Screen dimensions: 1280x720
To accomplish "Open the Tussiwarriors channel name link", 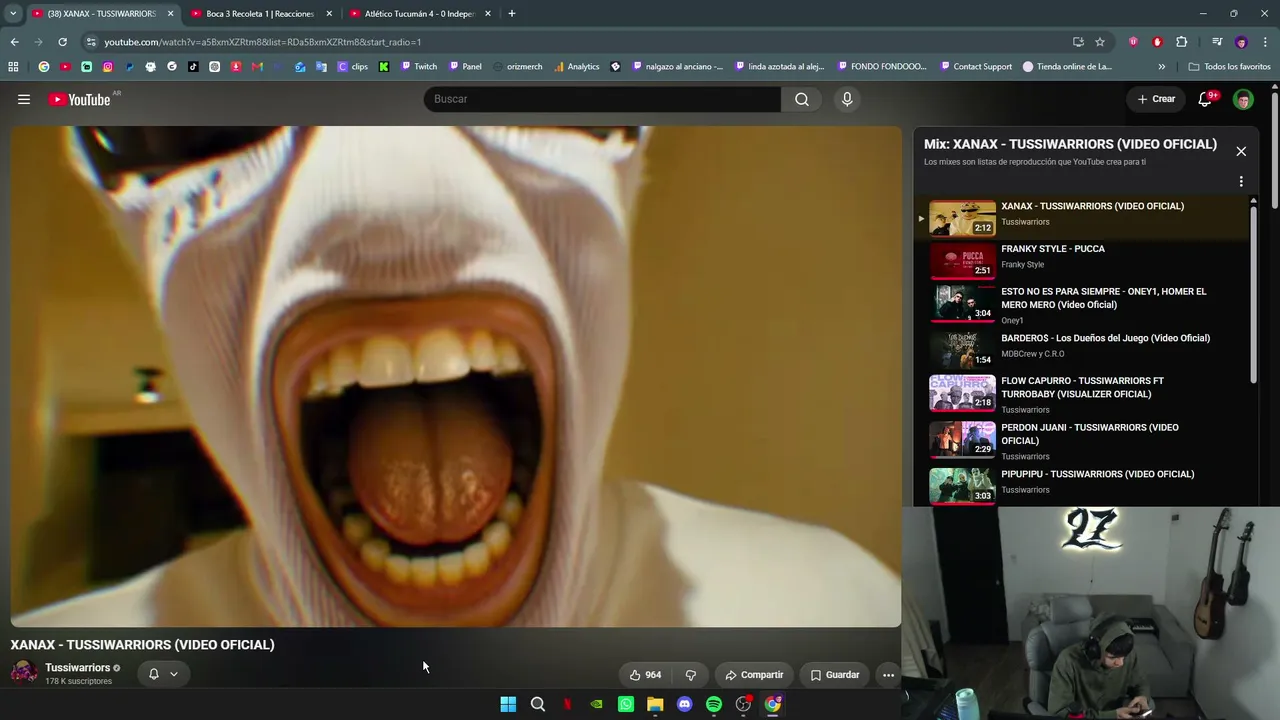I will click(x=77, y=667).
